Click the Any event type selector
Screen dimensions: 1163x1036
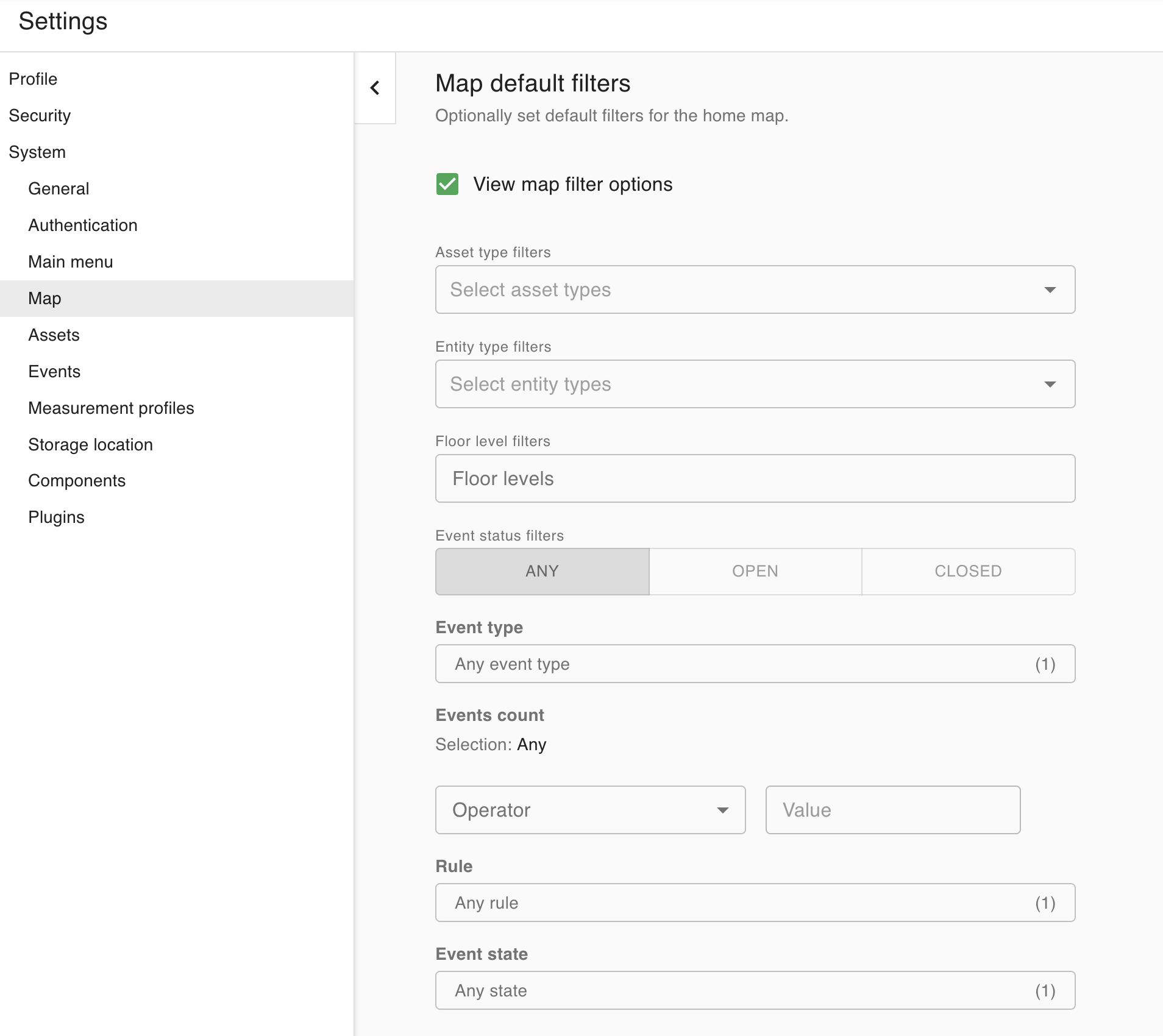pos(755,664)
